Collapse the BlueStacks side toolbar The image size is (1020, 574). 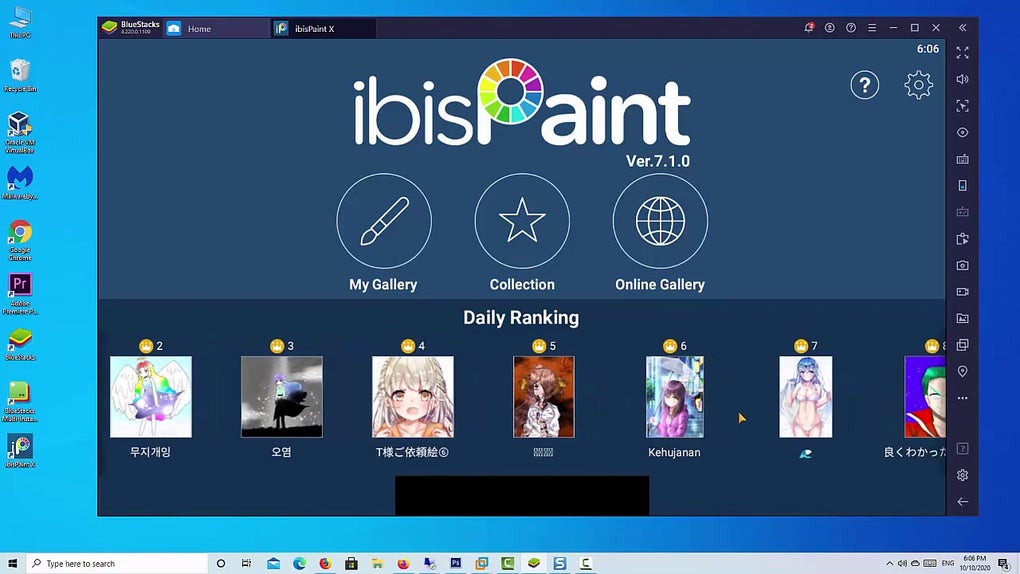pyautogui.click(x=963, y=28)
